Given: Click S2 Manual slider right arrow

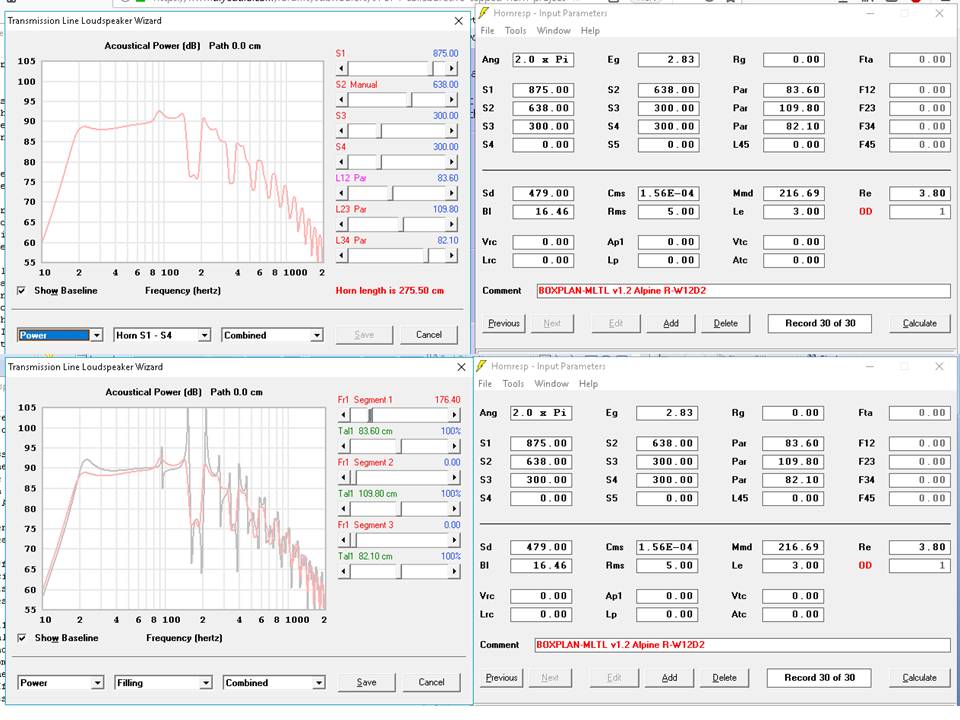Looking at the screenshot, I should click(452, 100).
